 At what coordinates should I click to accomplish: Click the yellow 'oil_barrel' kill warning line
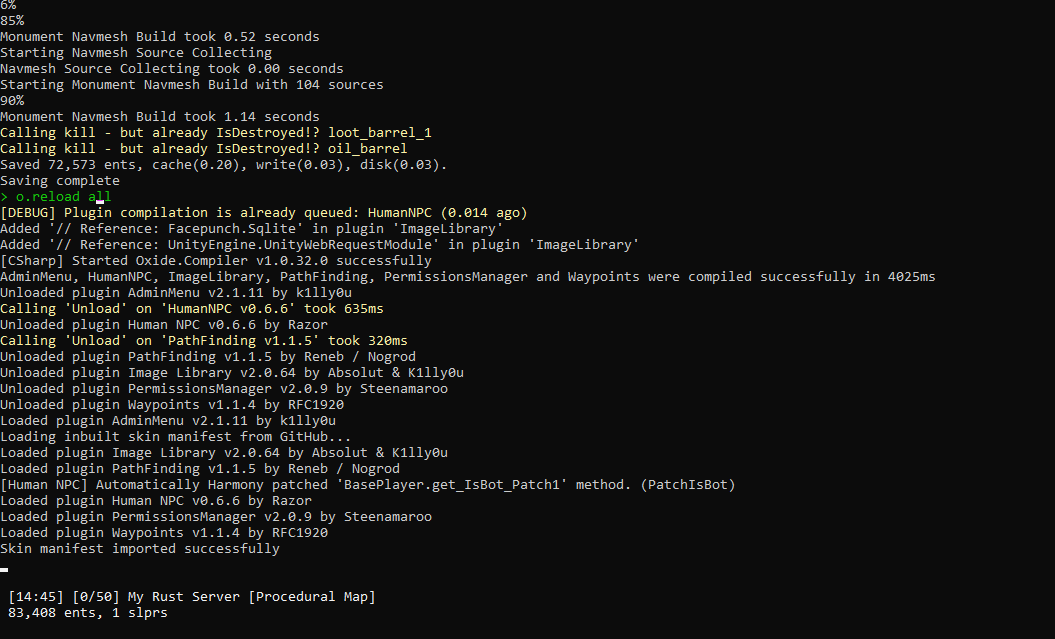tap(204, 149)
